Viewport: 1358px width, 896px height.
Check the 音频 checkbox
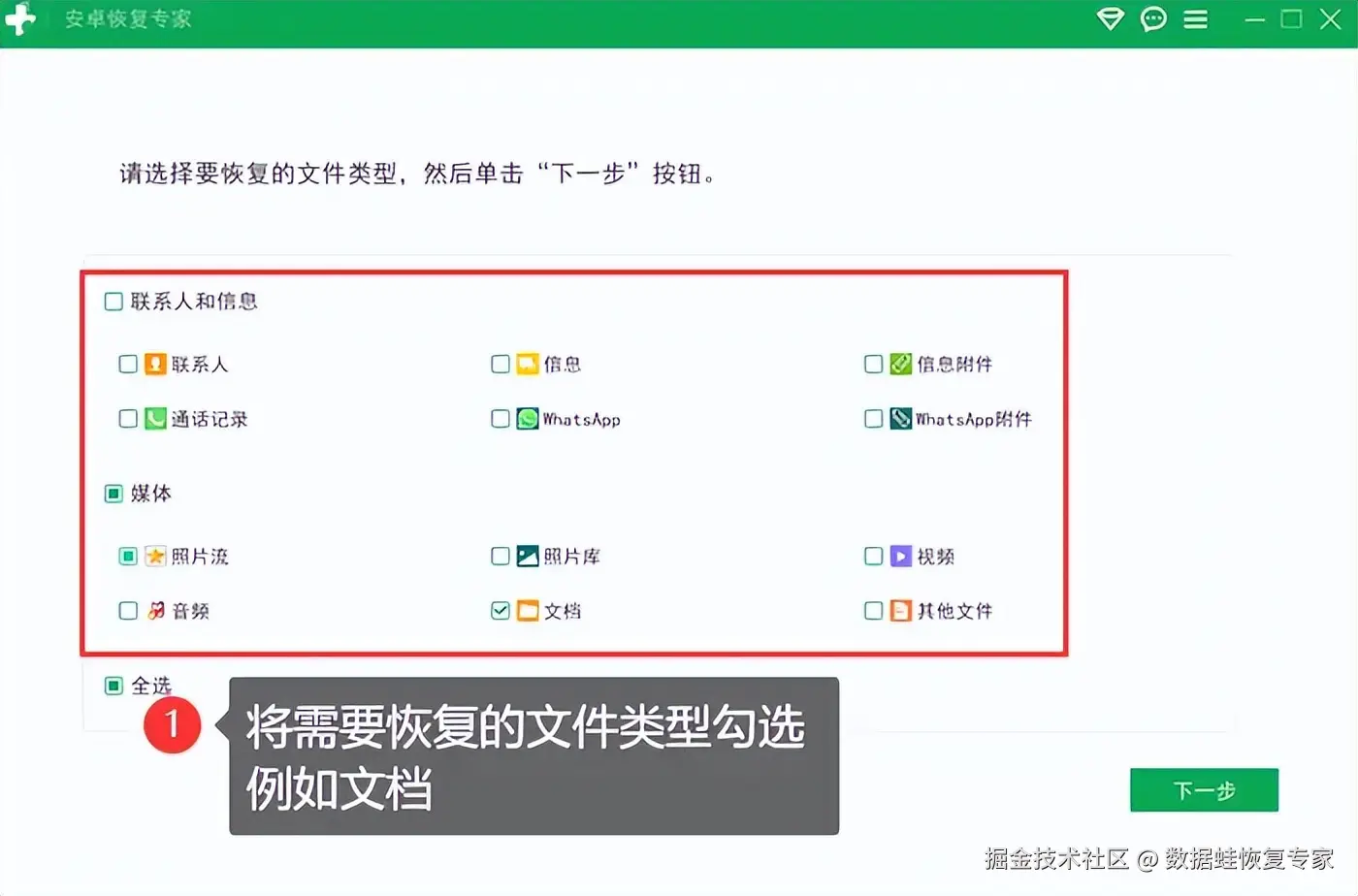click(128, 611)
